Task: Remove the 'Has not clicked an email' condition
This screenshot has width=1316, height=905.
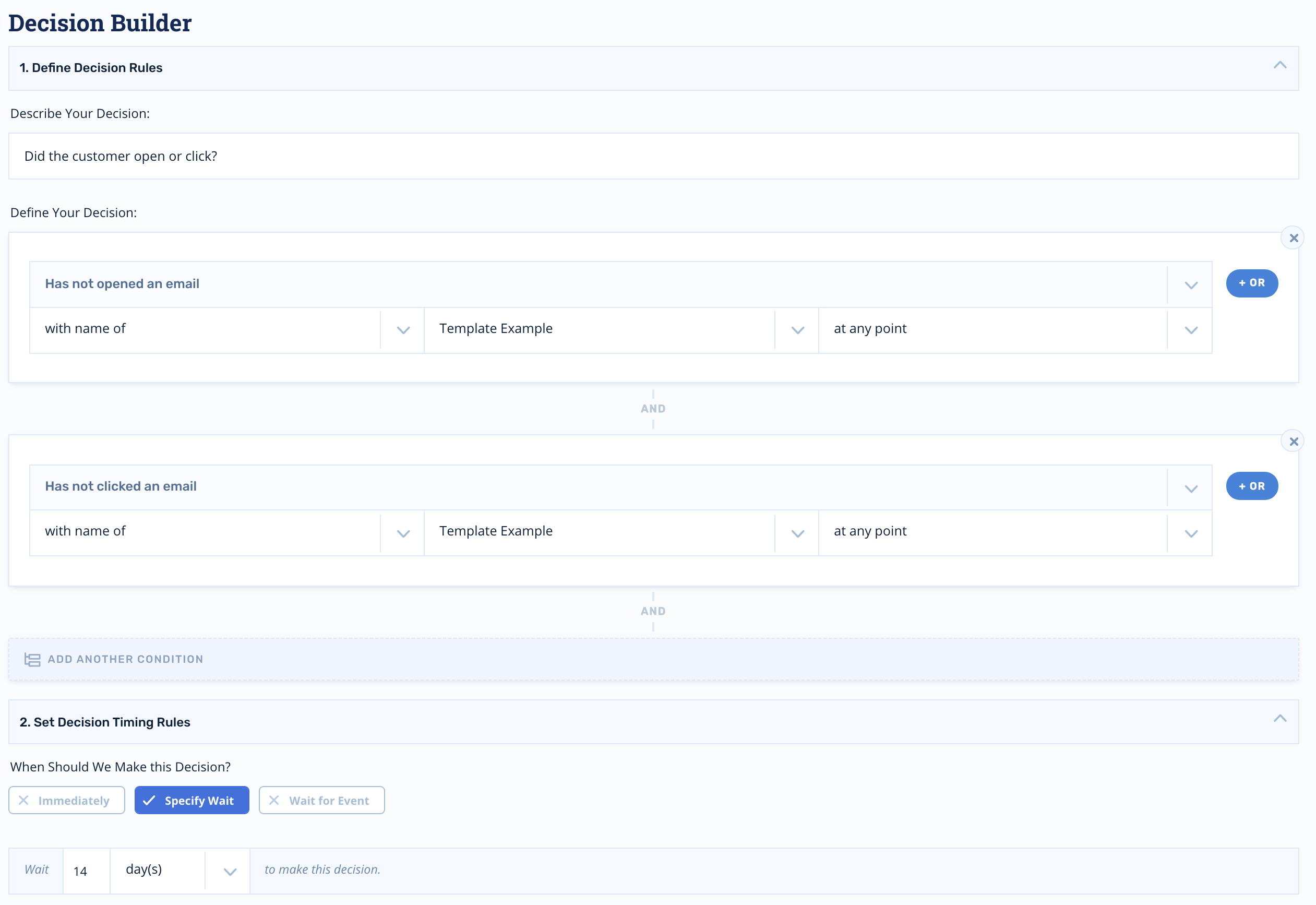Action: point(1293,441)
